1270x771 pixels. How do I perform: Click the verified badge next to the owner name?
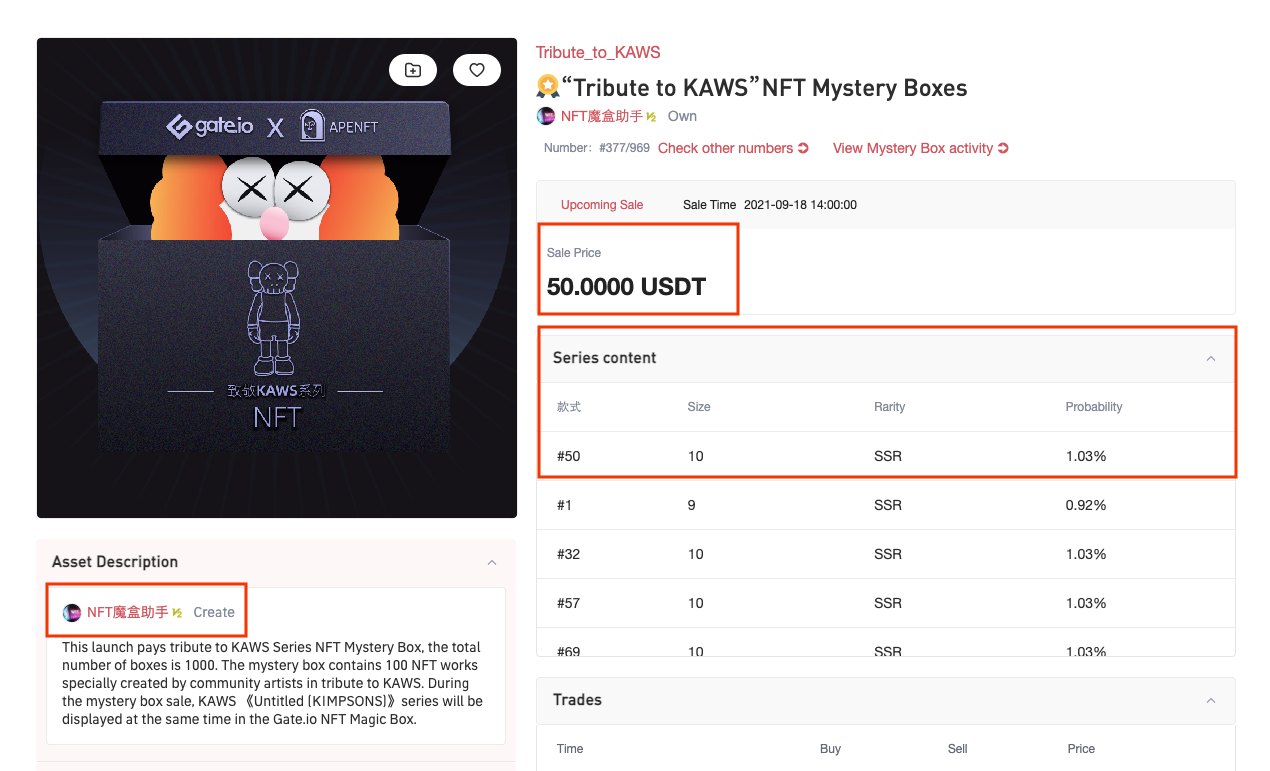[651, 117]
